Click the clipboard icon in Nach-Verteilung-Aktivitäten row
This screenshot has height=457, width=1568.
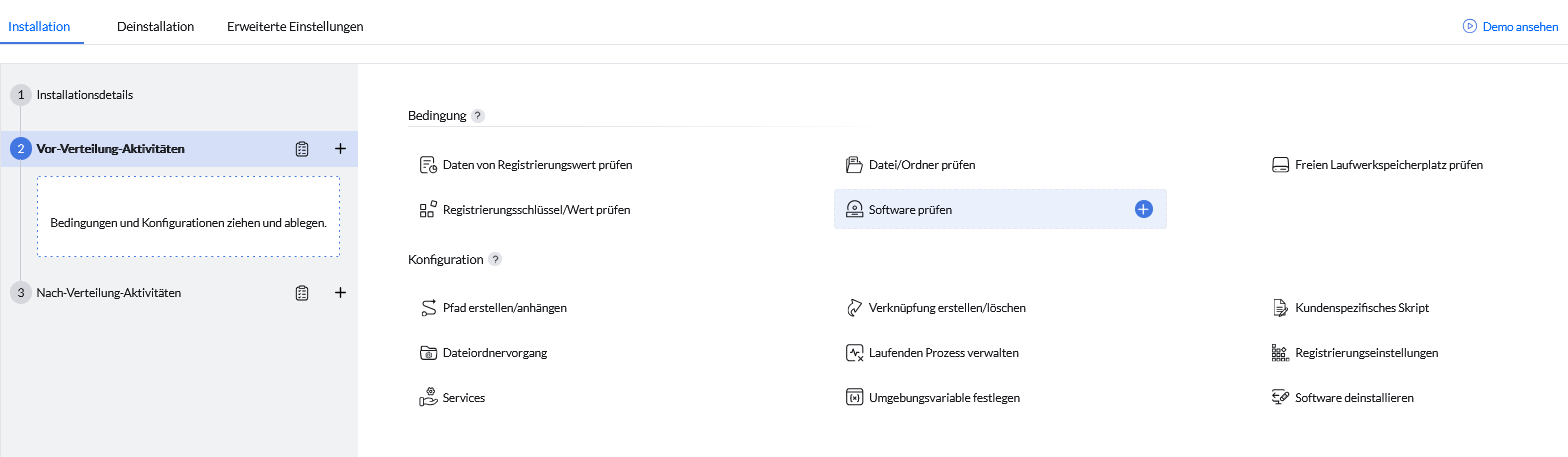point(302,293)
